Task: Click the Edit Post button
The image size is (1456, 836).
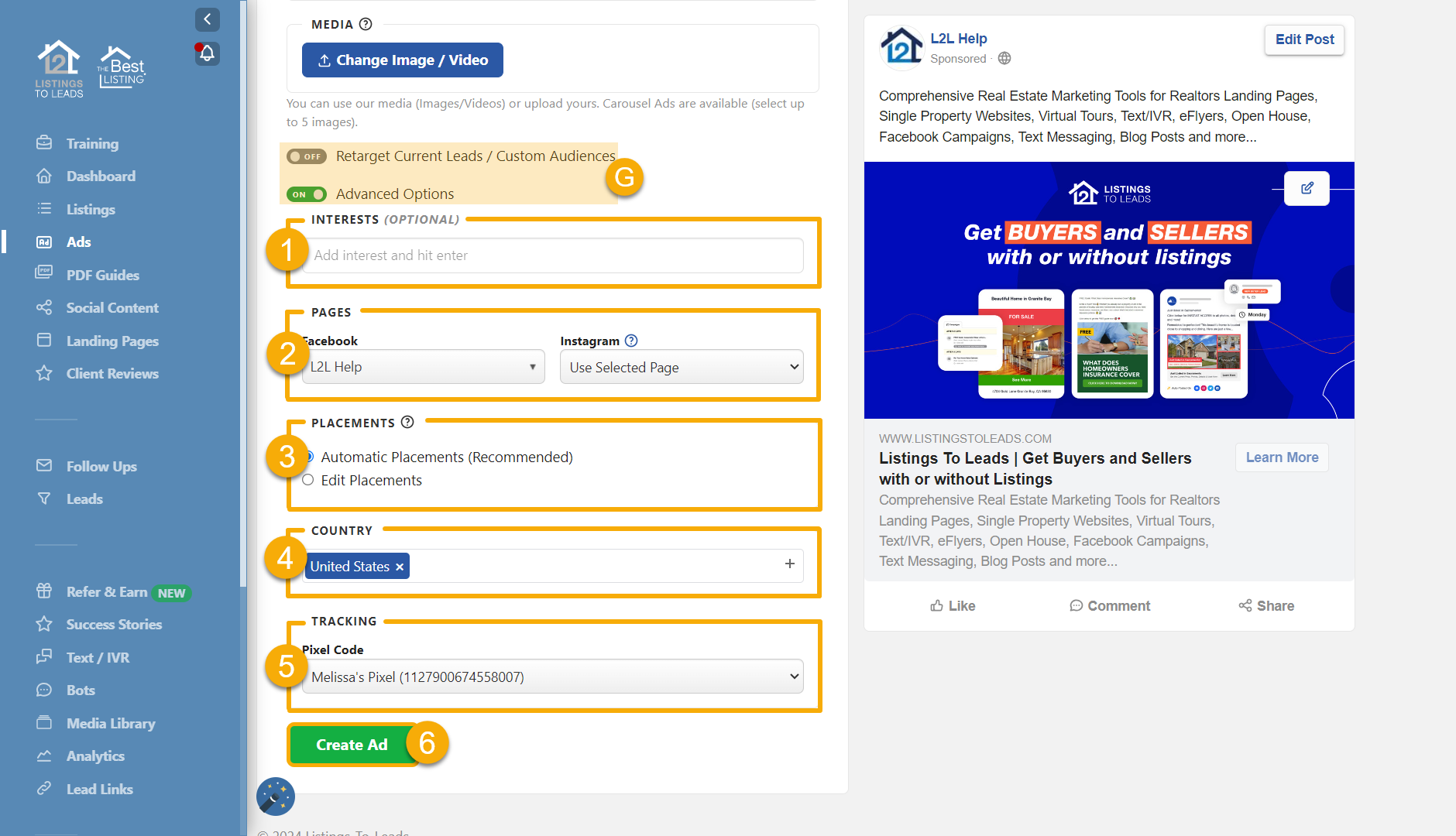Action: pyautogui.click(x=1304, y=39)
